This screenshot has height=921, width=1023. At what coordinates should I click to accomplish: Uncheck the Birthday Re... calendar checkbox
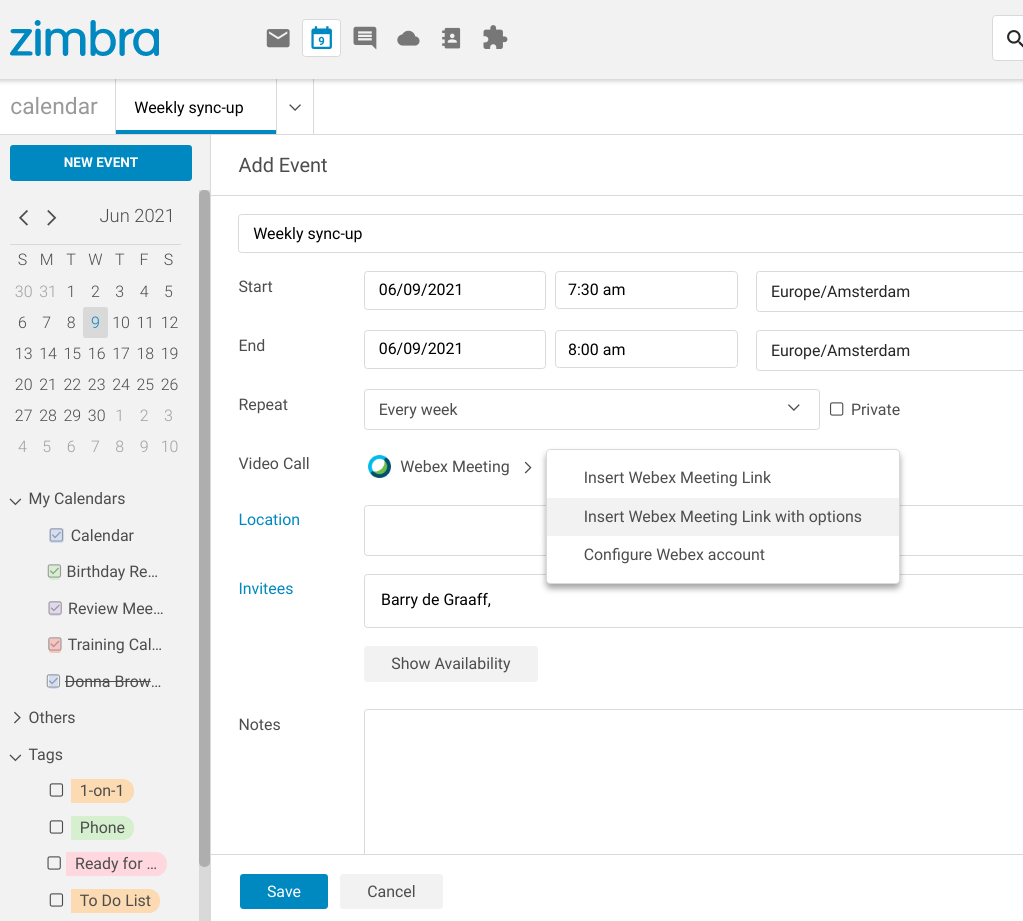tap(55, 571)
